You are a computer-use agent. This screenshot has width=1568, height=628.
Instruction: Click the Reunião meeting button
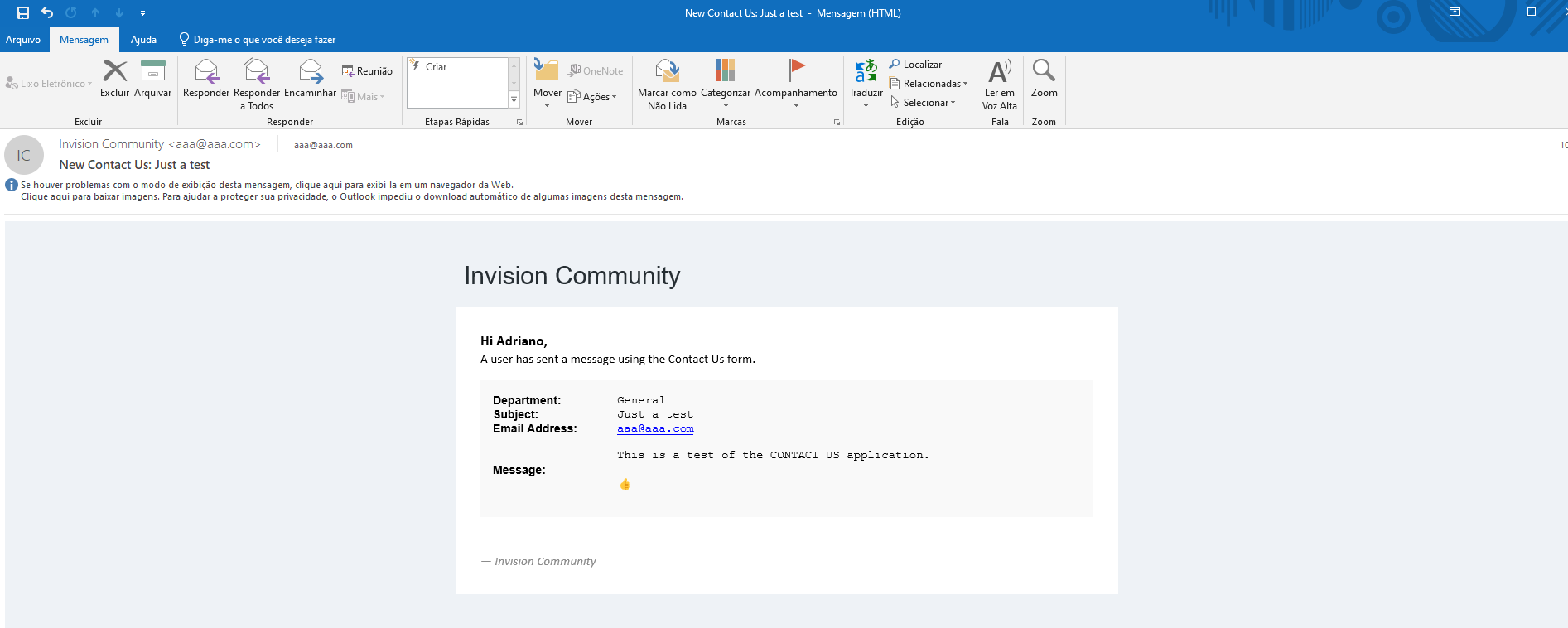click(x=367, y=71)
